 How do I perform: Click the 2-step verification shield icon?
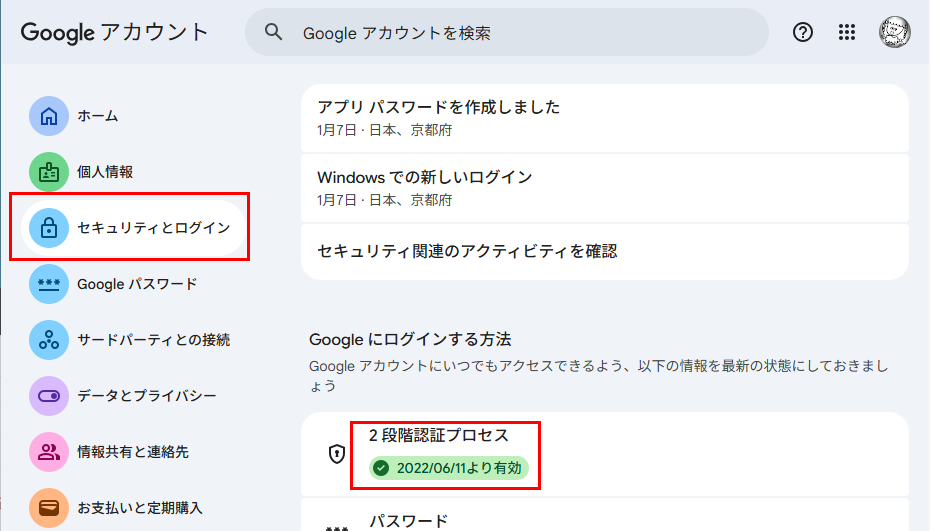coord(337,454)
